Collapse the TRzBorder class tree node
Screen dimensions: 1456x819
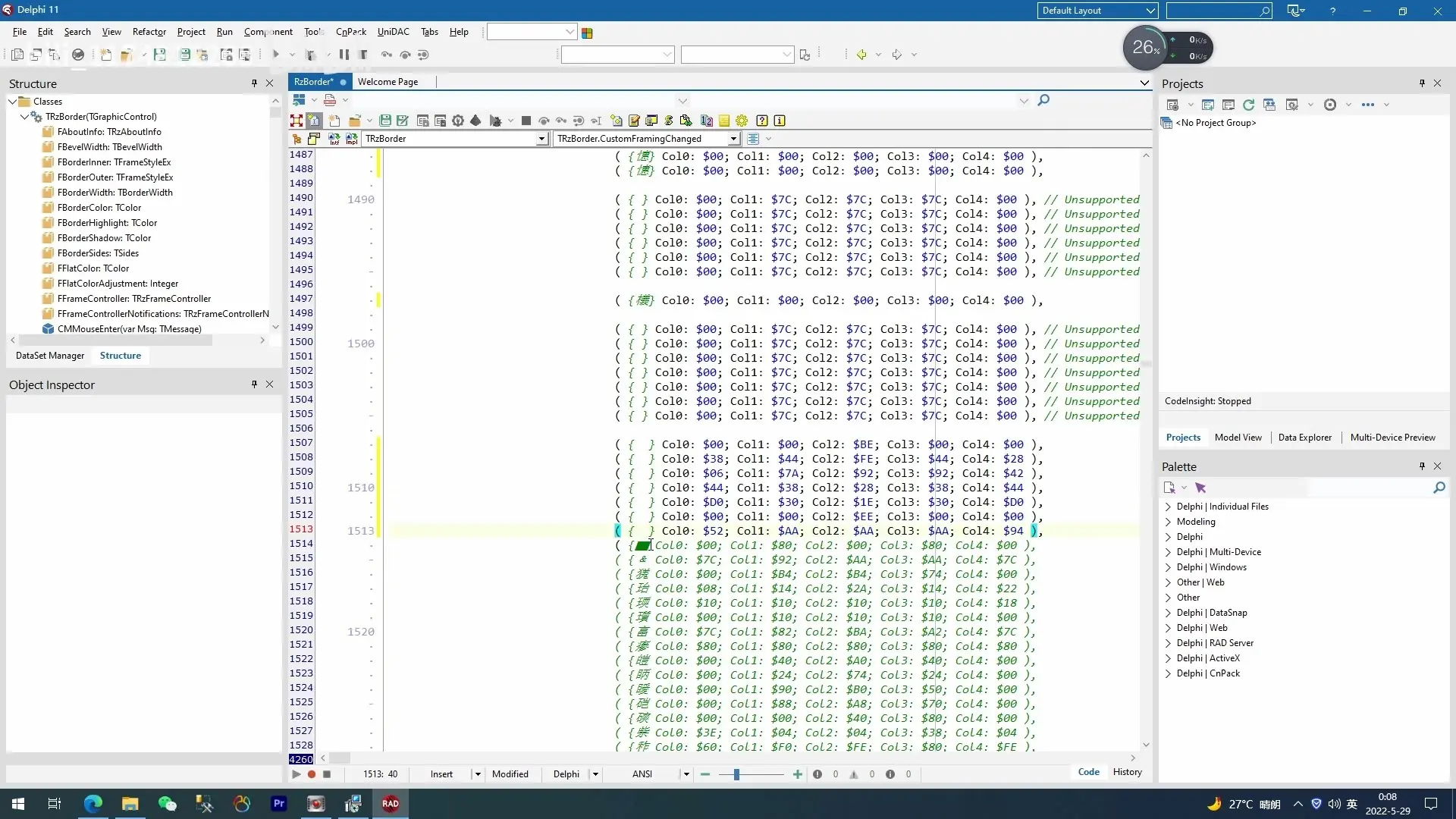coord(24,117)
